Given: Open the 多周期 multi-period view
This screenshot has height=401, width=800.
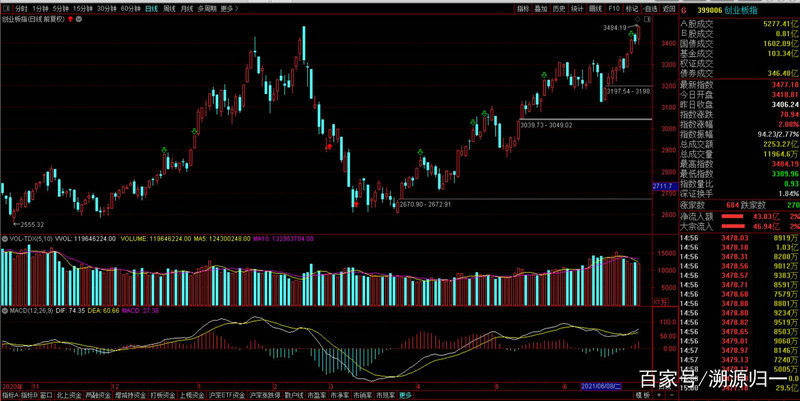Looking at the screenshot, I should (x=207, y=7).
